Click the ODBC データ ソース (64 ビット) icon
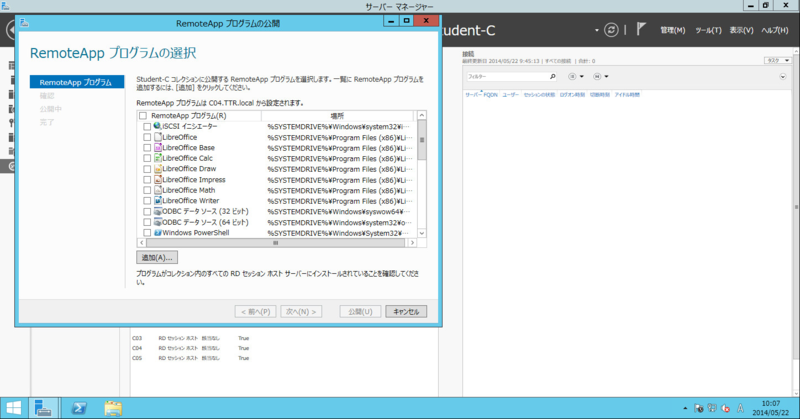This screenshot has height=419, width=800. tap(158, 222)
